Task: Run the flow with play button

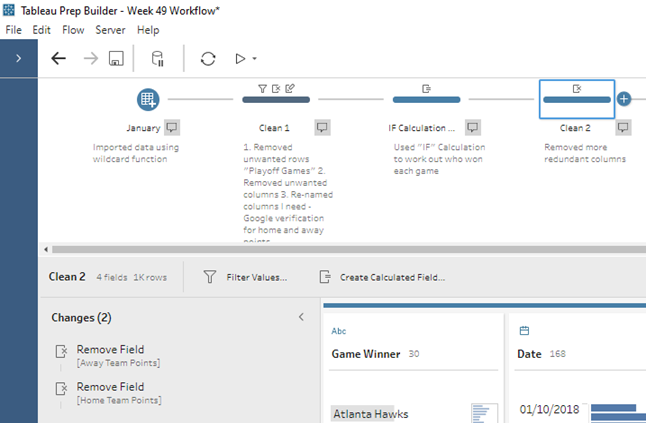Action: point(240,58)
